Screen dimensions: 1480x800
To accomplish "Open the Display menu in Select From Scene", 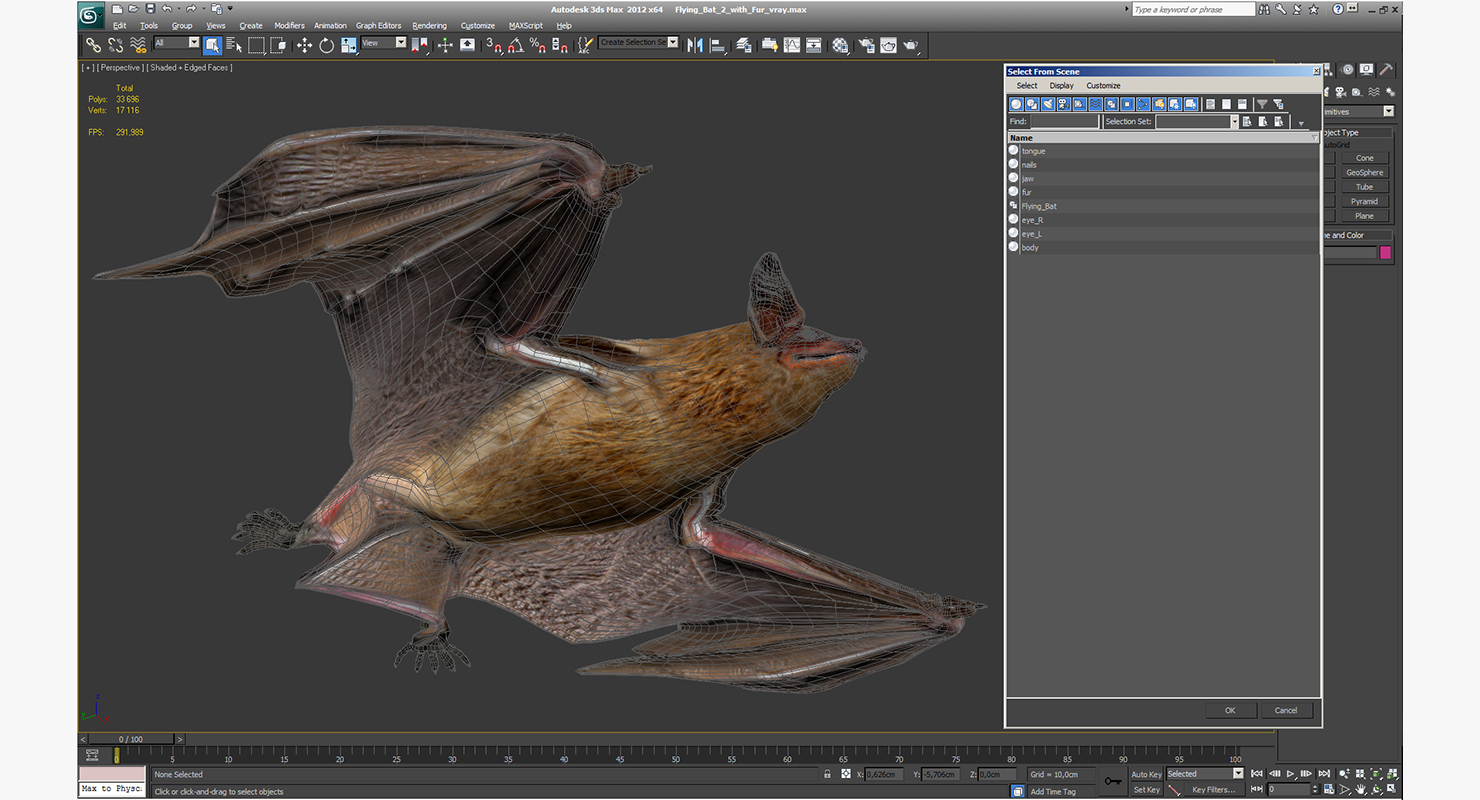I will click(x=1062, y=86).
